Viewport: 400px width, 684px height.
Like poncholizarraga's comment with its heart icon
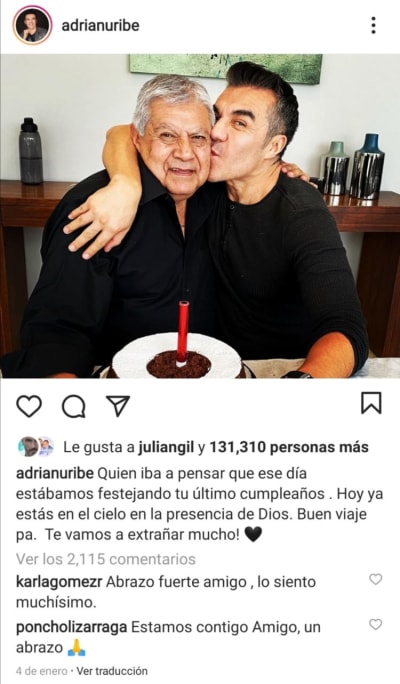coord(376,624)
